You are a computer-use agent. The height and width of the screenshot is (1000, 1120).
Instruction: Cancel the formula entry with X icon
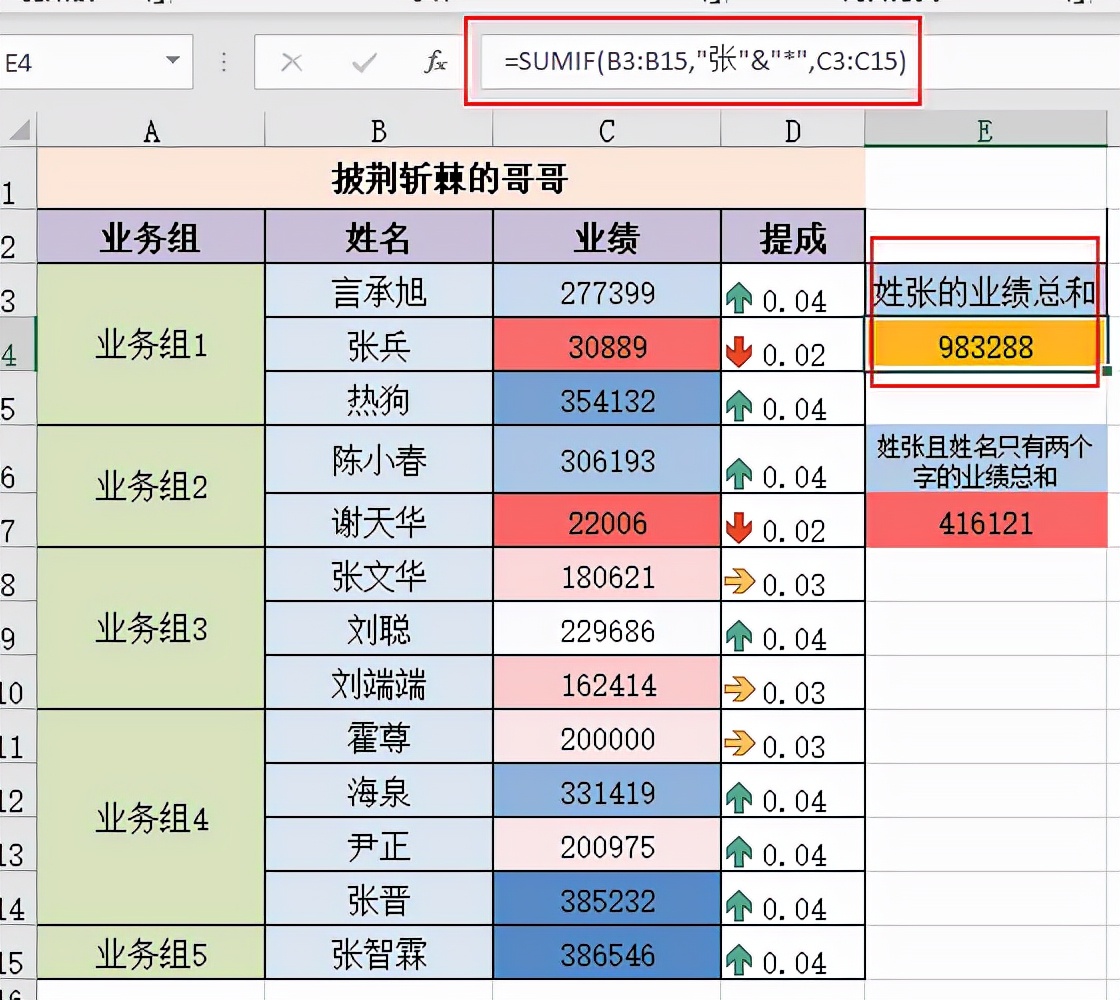coord(291,62)
